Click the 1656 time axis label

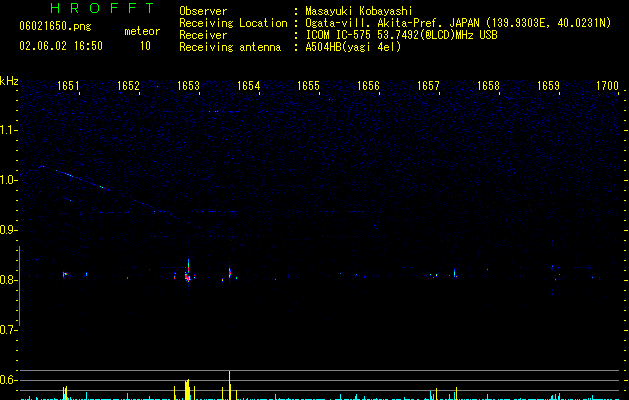click(x=368, y=86)
